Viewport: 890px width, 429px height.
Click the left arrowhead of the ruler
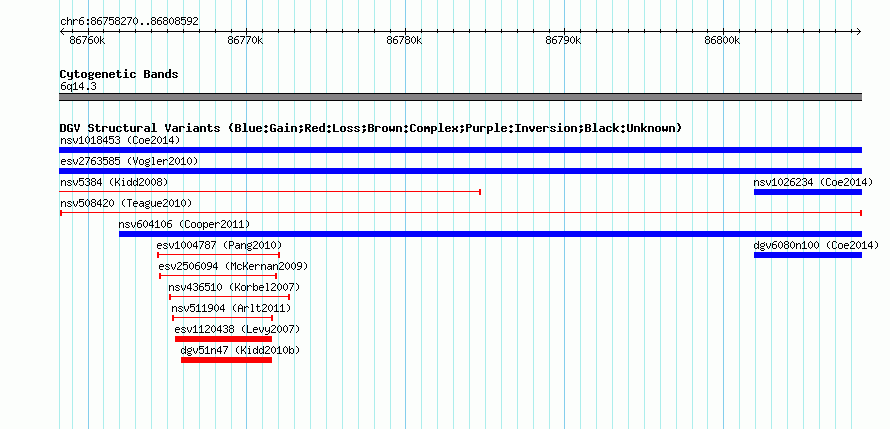(62, 32)
